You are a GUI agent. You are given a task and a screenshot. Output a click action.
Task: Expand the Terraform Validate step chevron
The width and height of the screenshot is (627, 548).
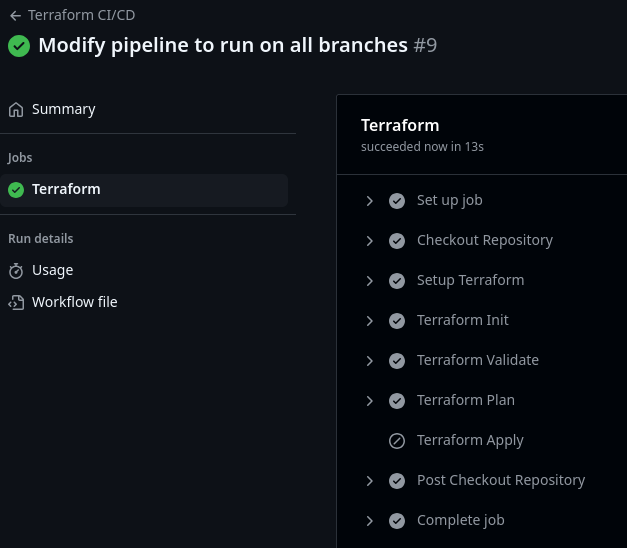click(x=369, y=361)
